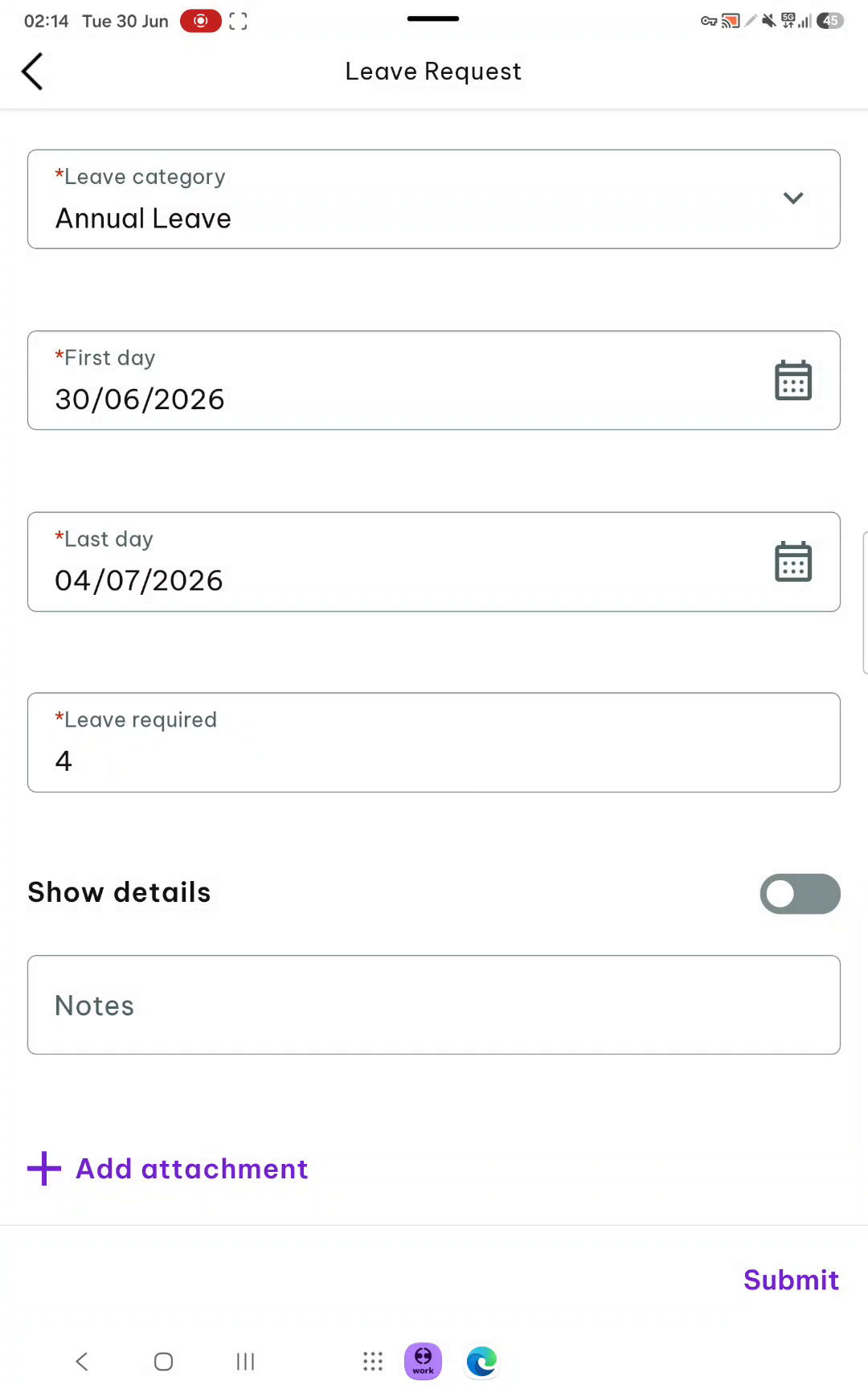Screen dimensions: 868x1389
Task: Click the Add attachment link
Action: [191, 1169]
